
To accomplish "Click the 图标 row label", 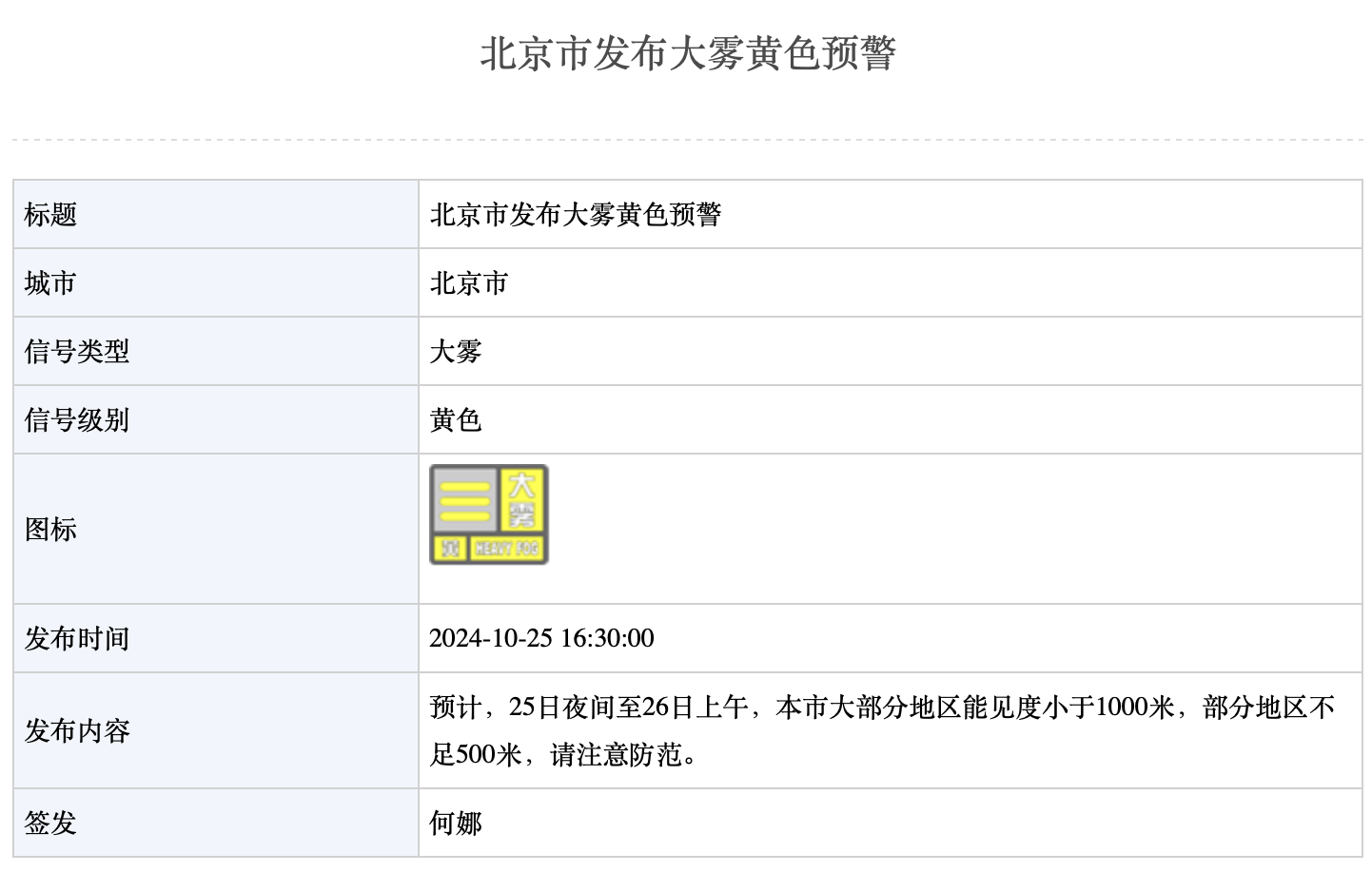I will [50, 530].
